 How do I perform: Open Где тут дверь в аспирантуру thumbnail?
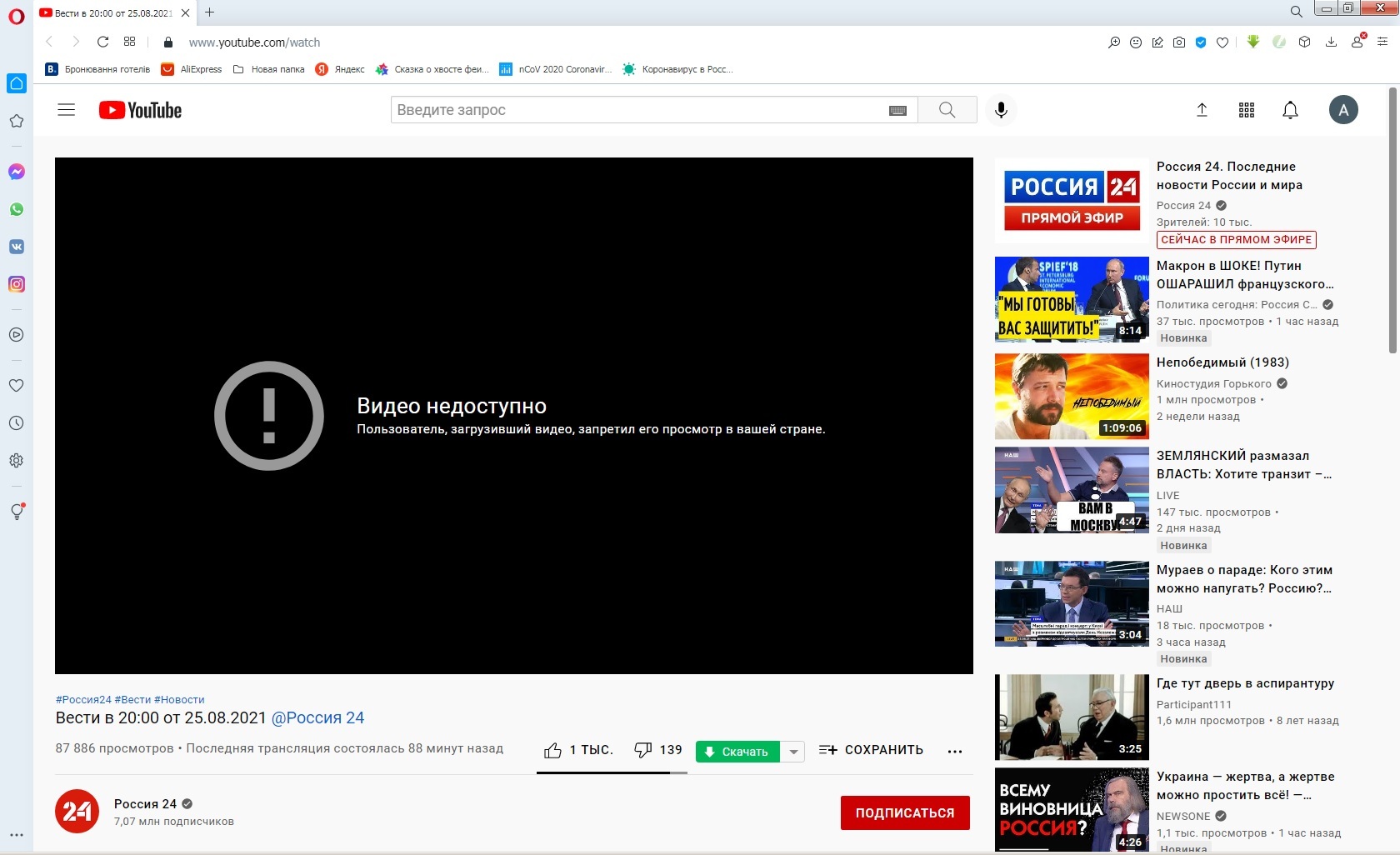[1072, 717]
